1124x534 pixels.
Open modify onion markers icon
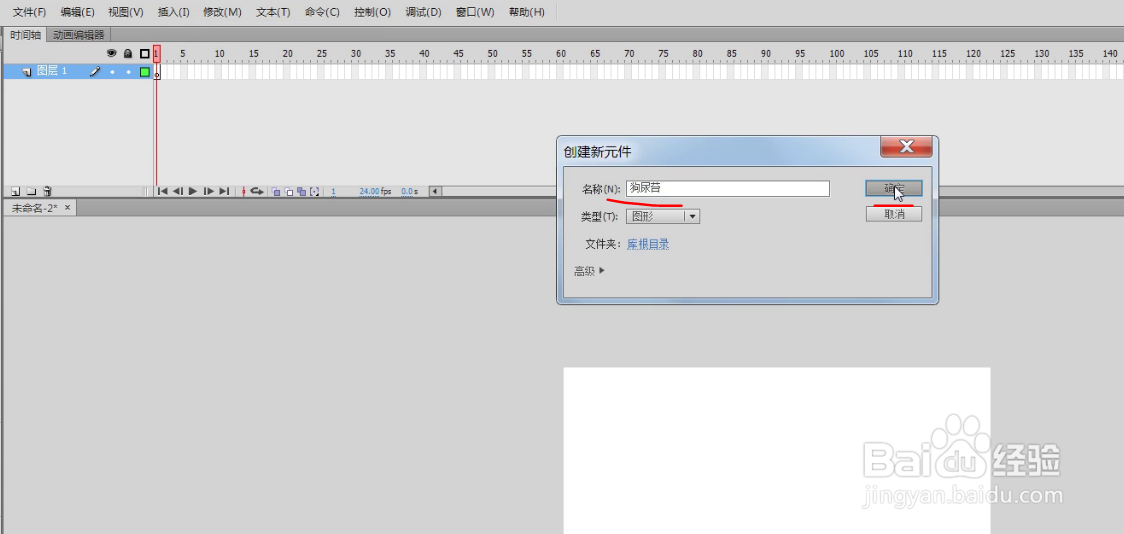pos(314,191)
